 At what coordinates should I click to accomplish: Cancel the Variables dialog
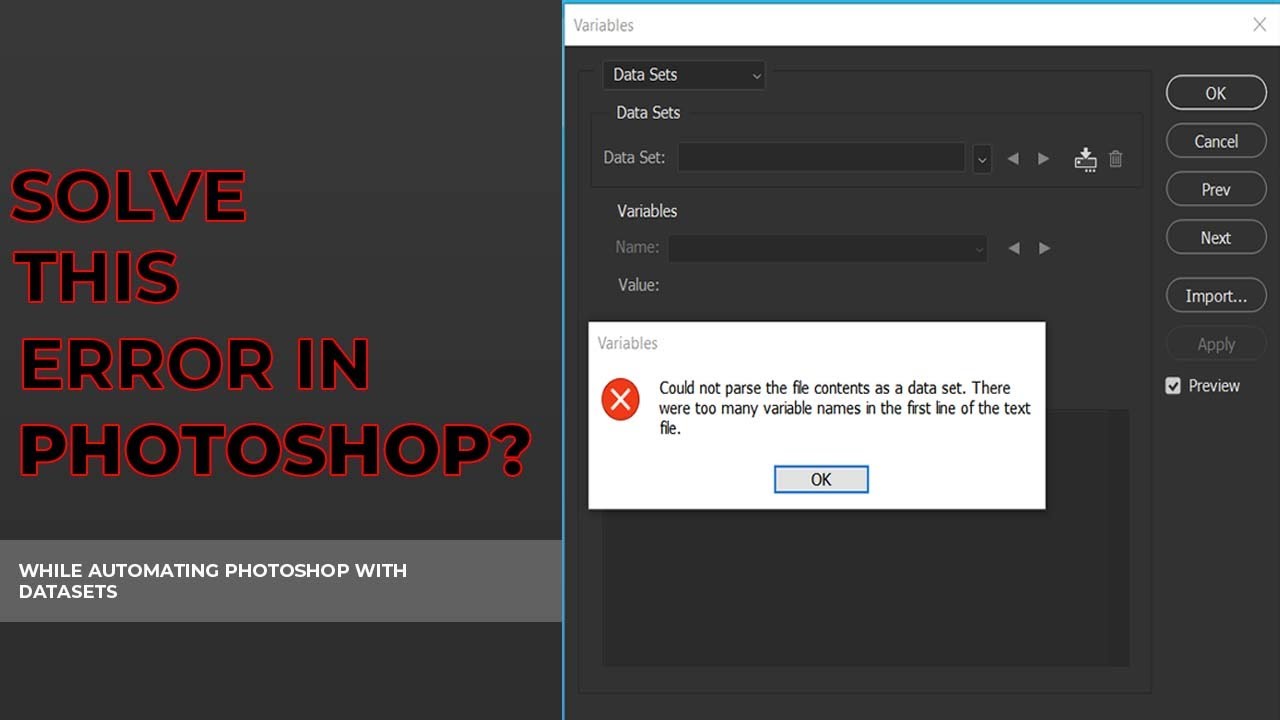[1216, 141]
